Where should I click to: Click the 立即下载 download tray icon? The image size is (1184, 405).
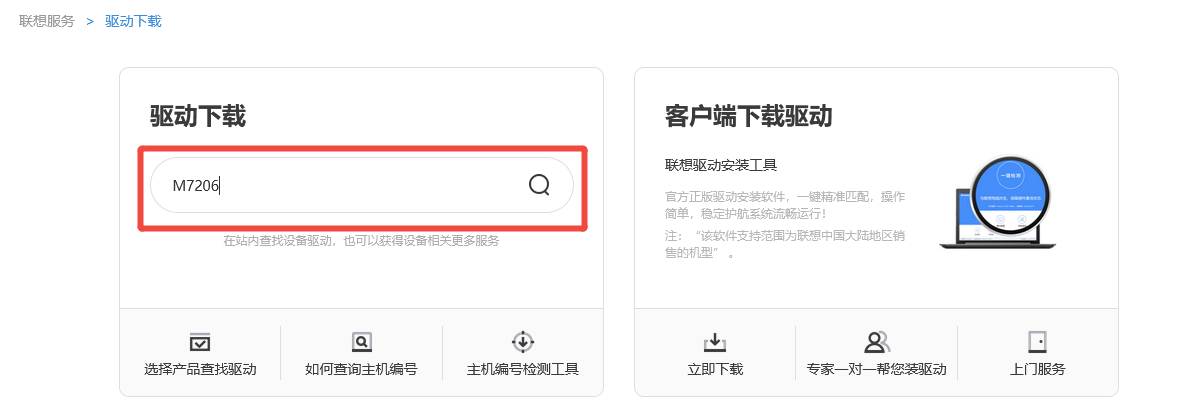[x=715, y=342]
